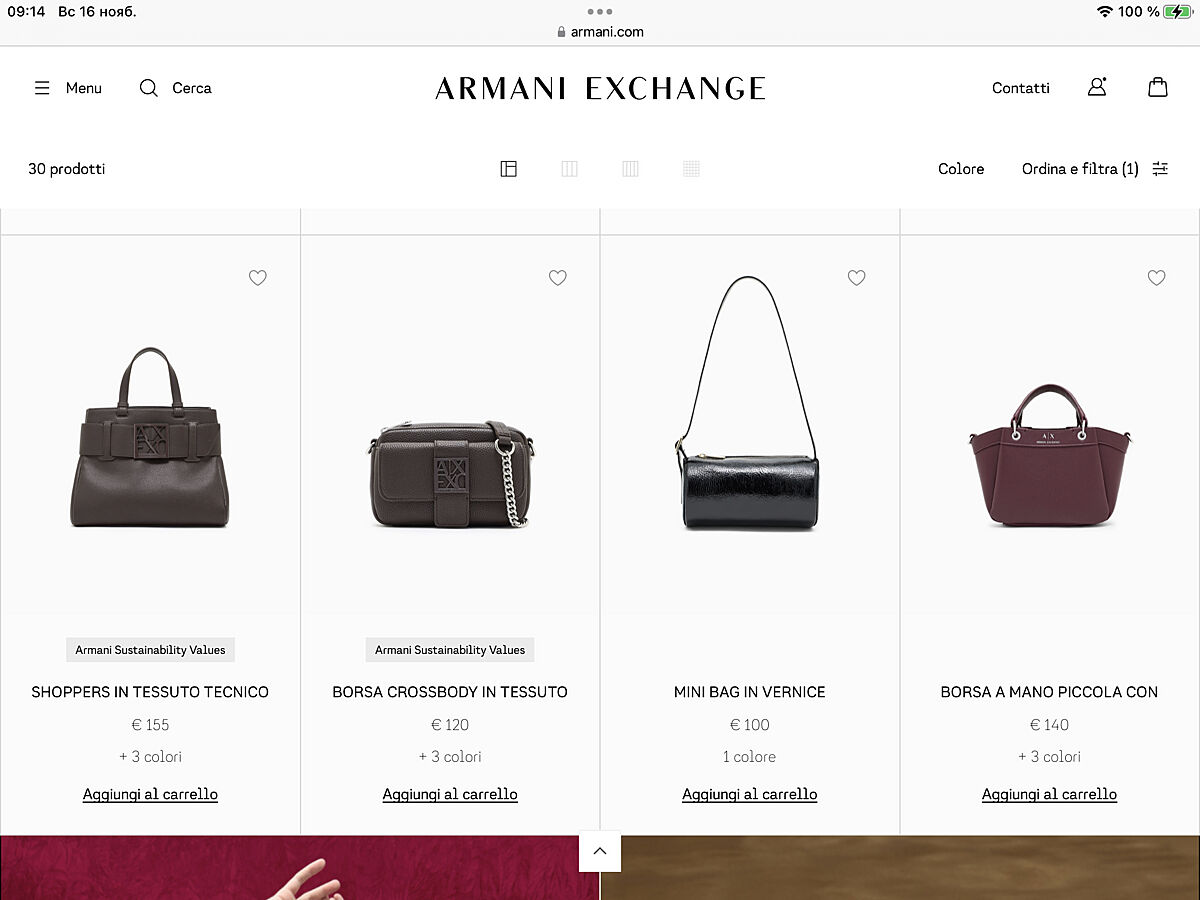Open the hamburger Menu icon

42,88
